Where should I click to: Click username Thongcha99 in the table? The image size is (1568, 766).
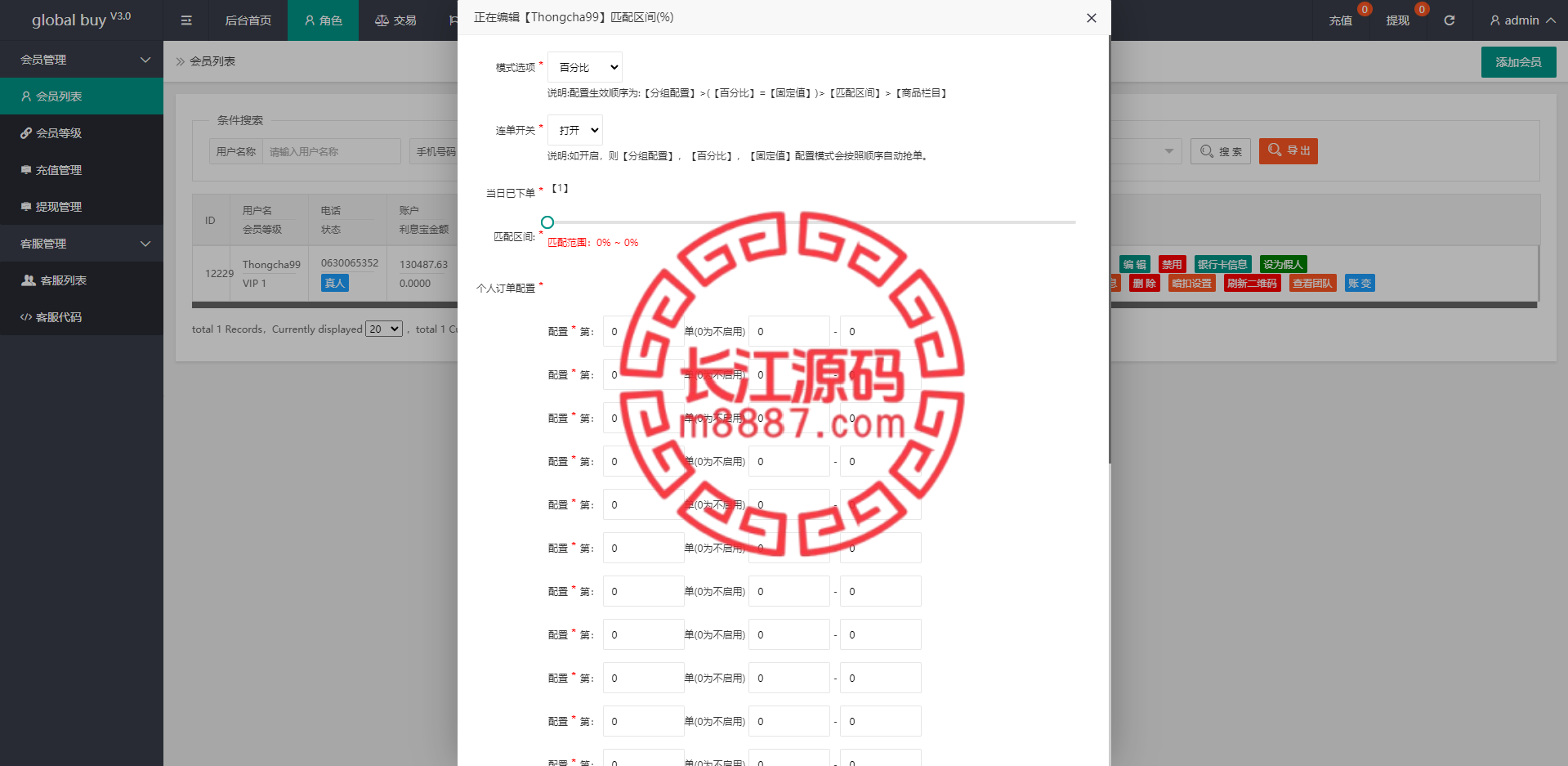(x=271, y=264)
